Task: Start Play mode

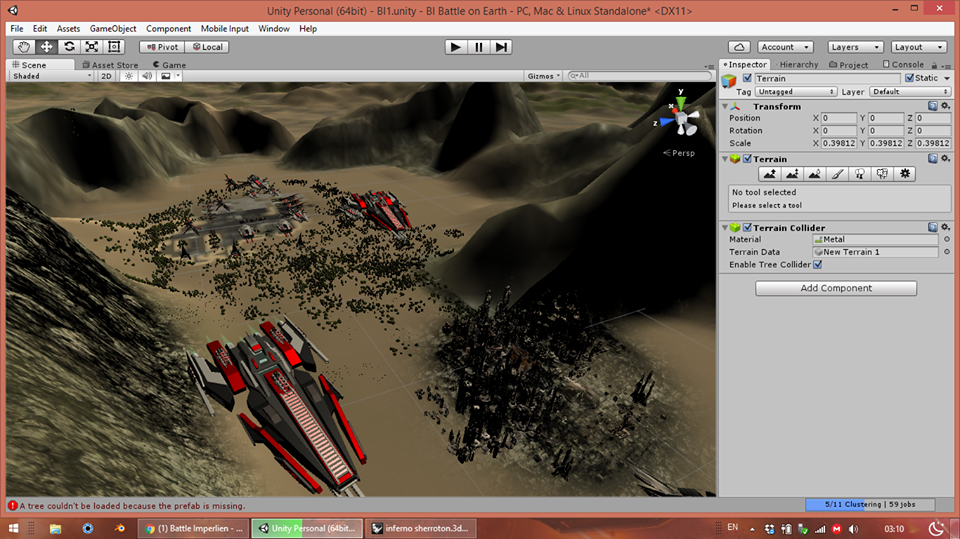Action: [x=455, y=47]
